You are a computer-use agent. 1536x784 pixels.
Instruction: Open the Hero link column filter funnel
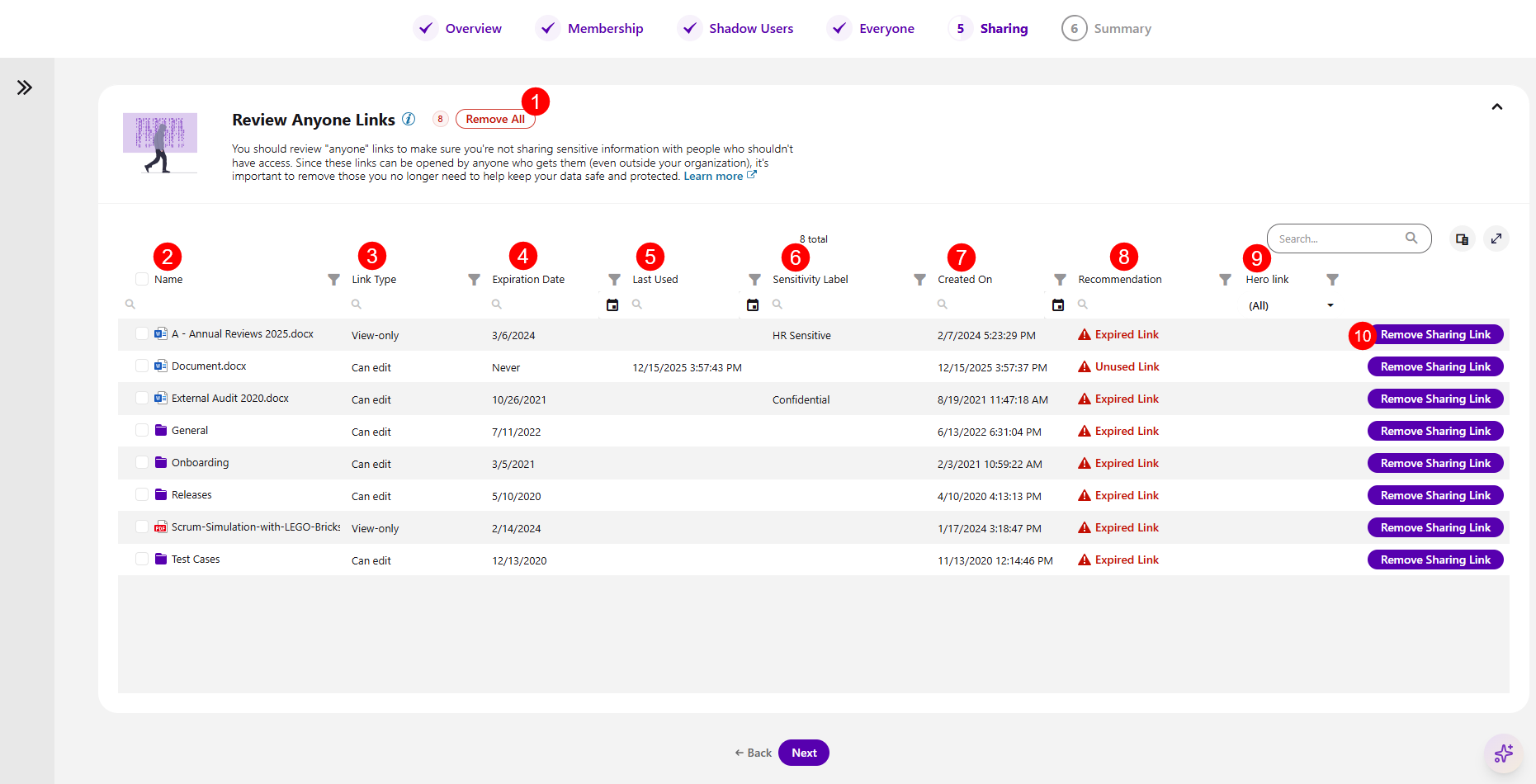[1332, 280]
